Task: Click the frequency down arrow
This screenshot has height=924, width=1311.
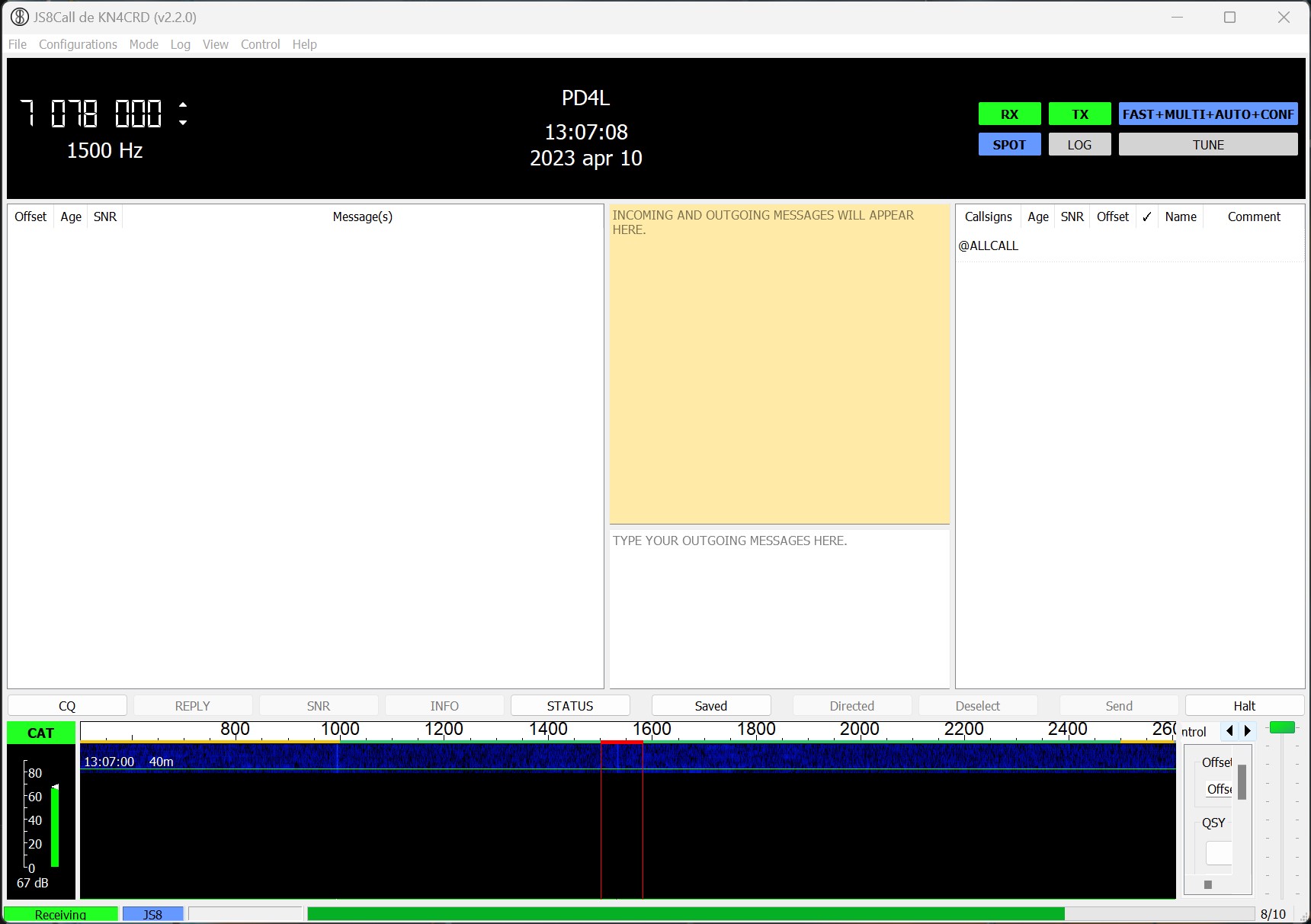Action: click(183, 122)
